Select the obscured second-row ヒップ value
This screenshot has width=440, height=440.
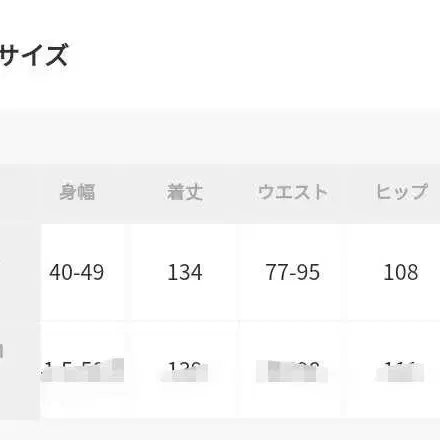pyautogui.click(x=400, y=372)
